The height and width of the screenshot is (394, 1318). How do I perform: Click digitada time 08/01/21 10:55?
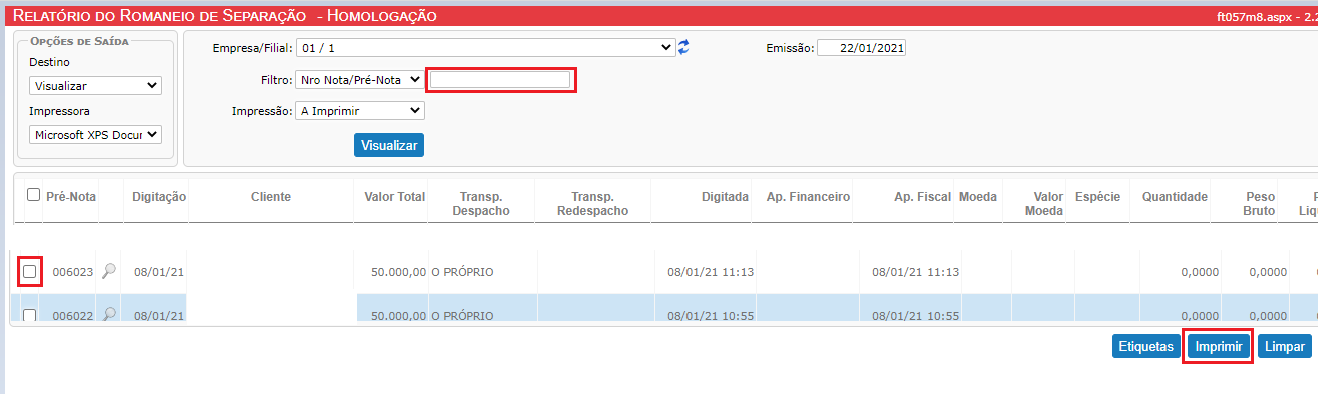pos(710,316)
